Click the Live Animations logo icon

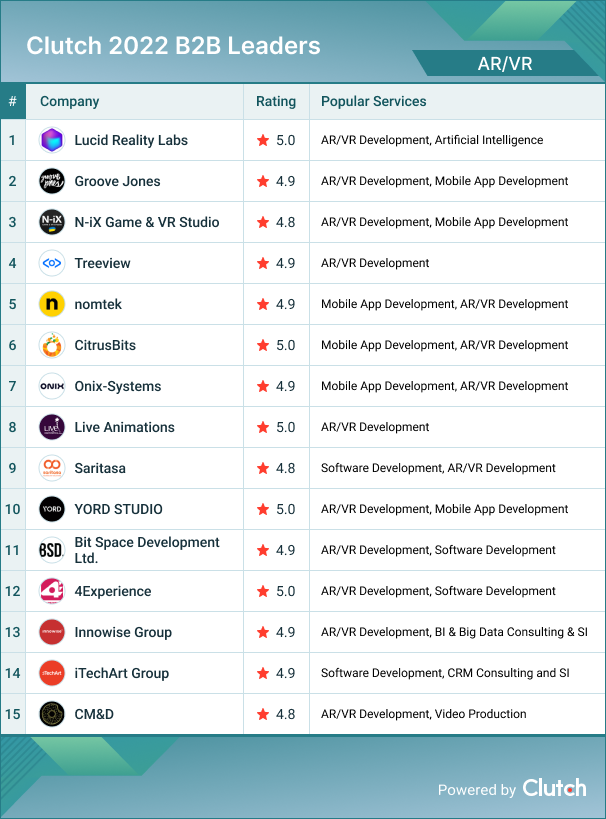tap(52, 427)
